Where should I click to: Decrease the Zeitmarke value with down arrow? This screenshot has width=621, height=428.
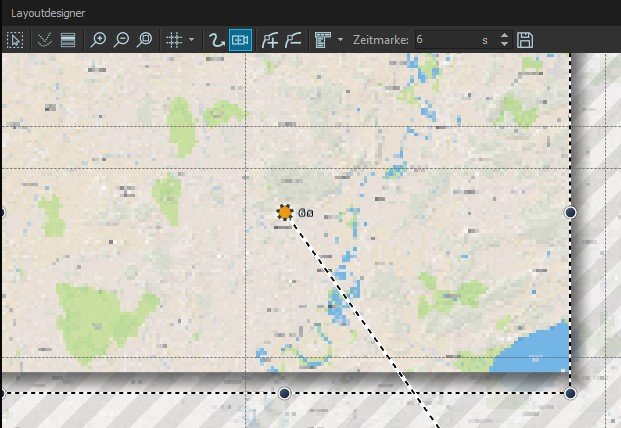pos(504,45)
